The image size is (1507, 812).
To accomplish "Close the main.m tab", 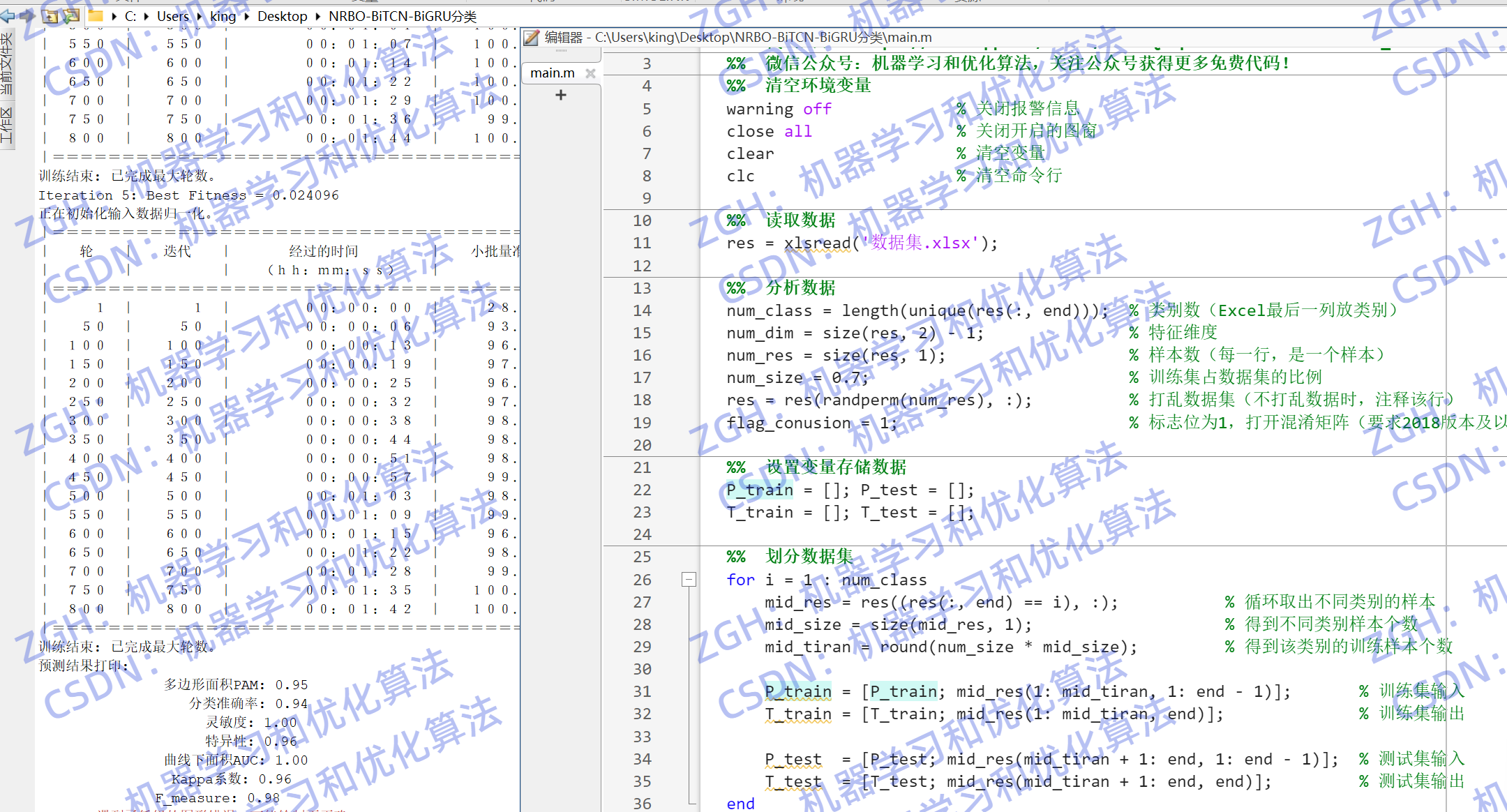I will coord(590,73).
